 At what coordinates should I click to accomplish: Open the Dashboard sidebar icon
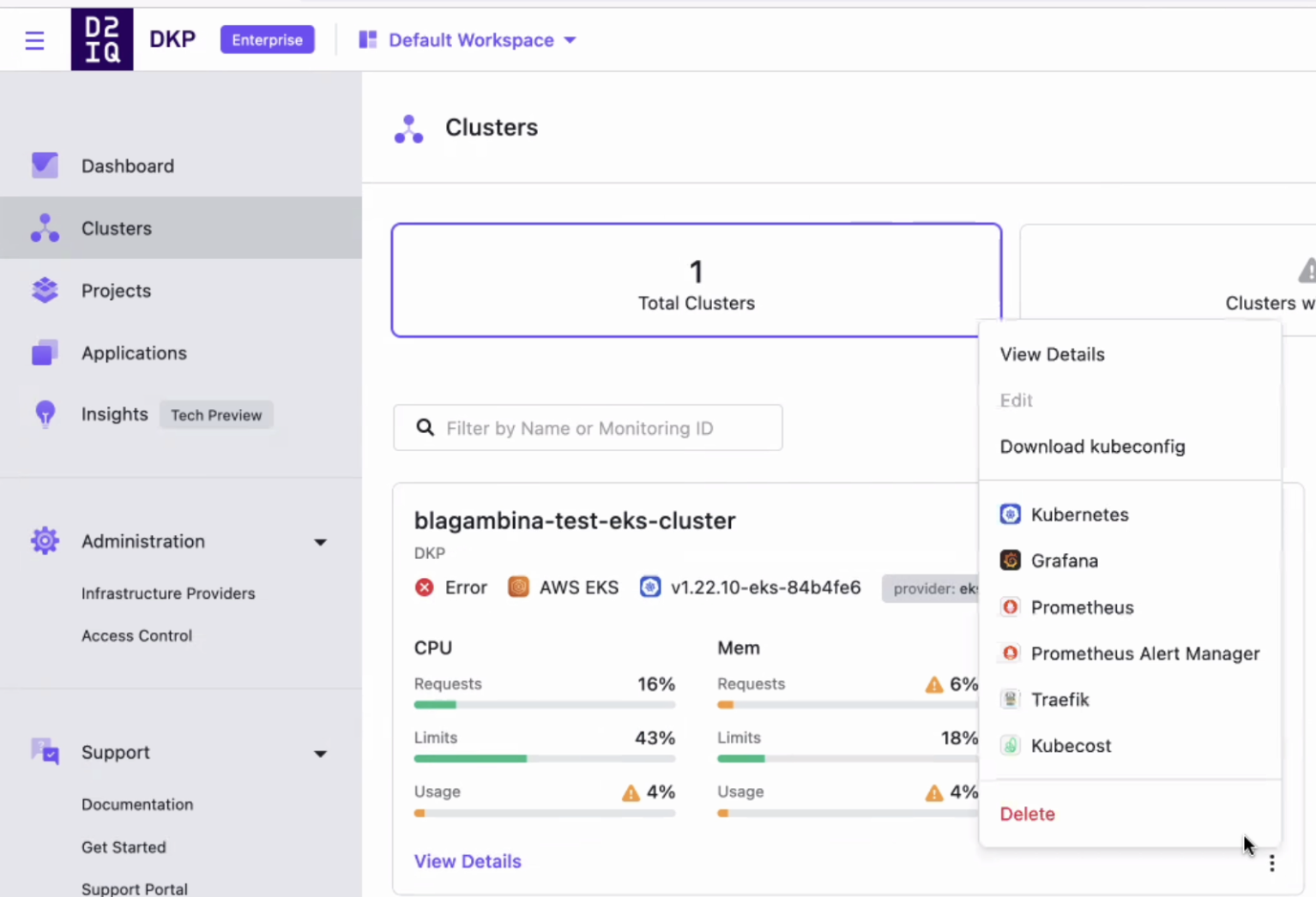[x=45, y=166]
